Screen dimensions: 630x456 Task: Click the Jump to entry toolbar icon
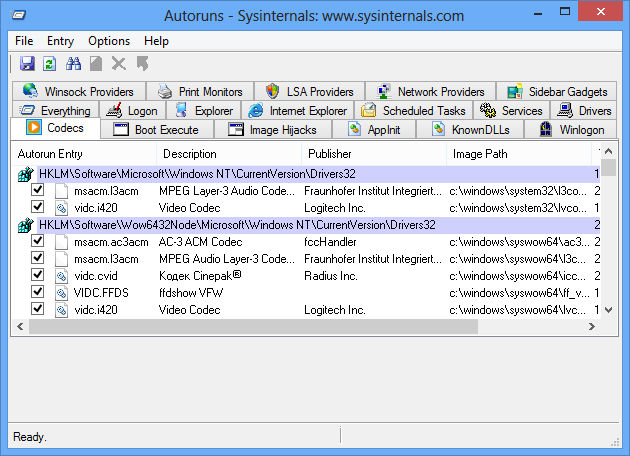(x=142, y=64)
